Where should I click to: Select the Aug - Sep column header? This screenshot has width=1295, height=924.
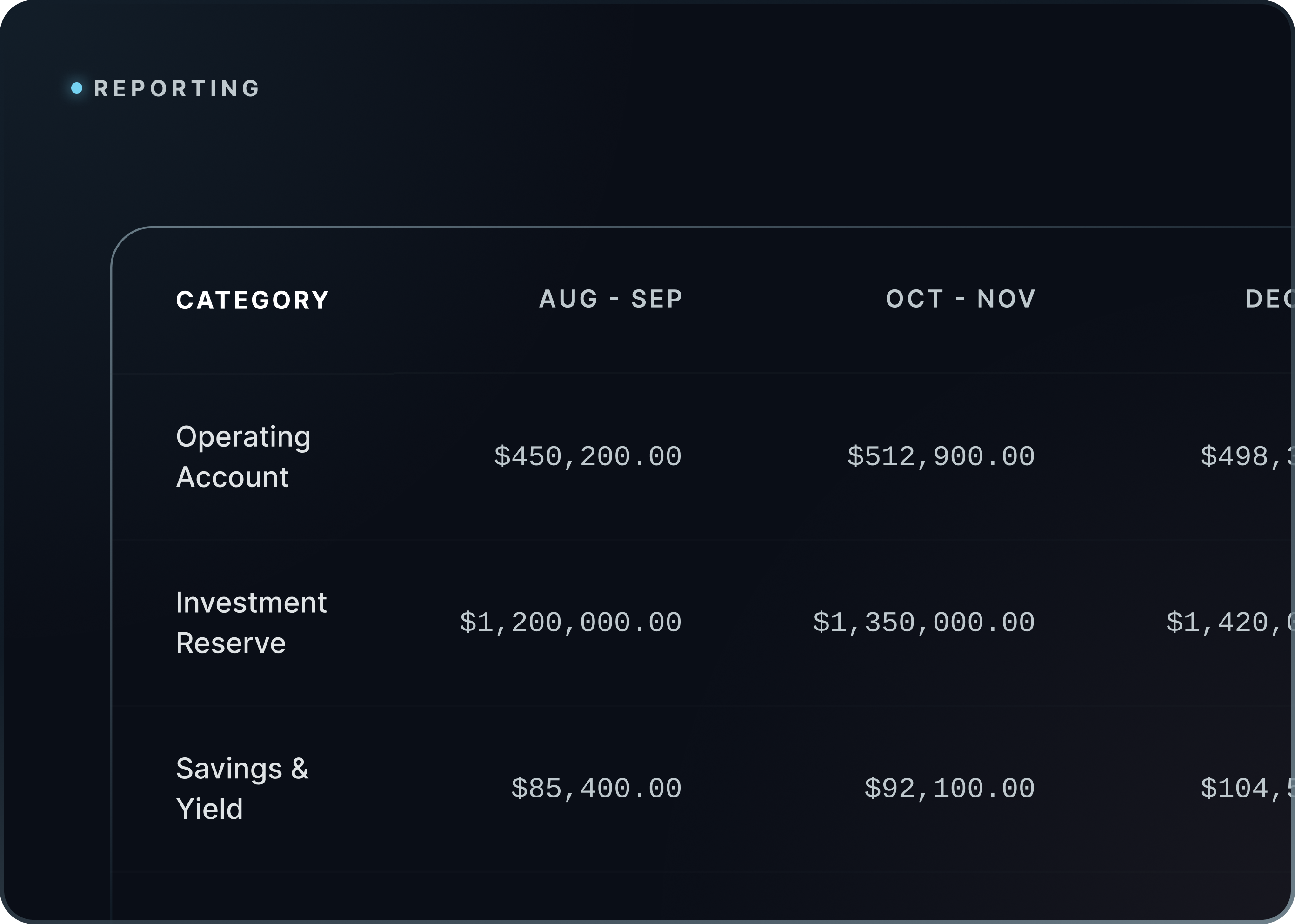(x=611, y=299)
